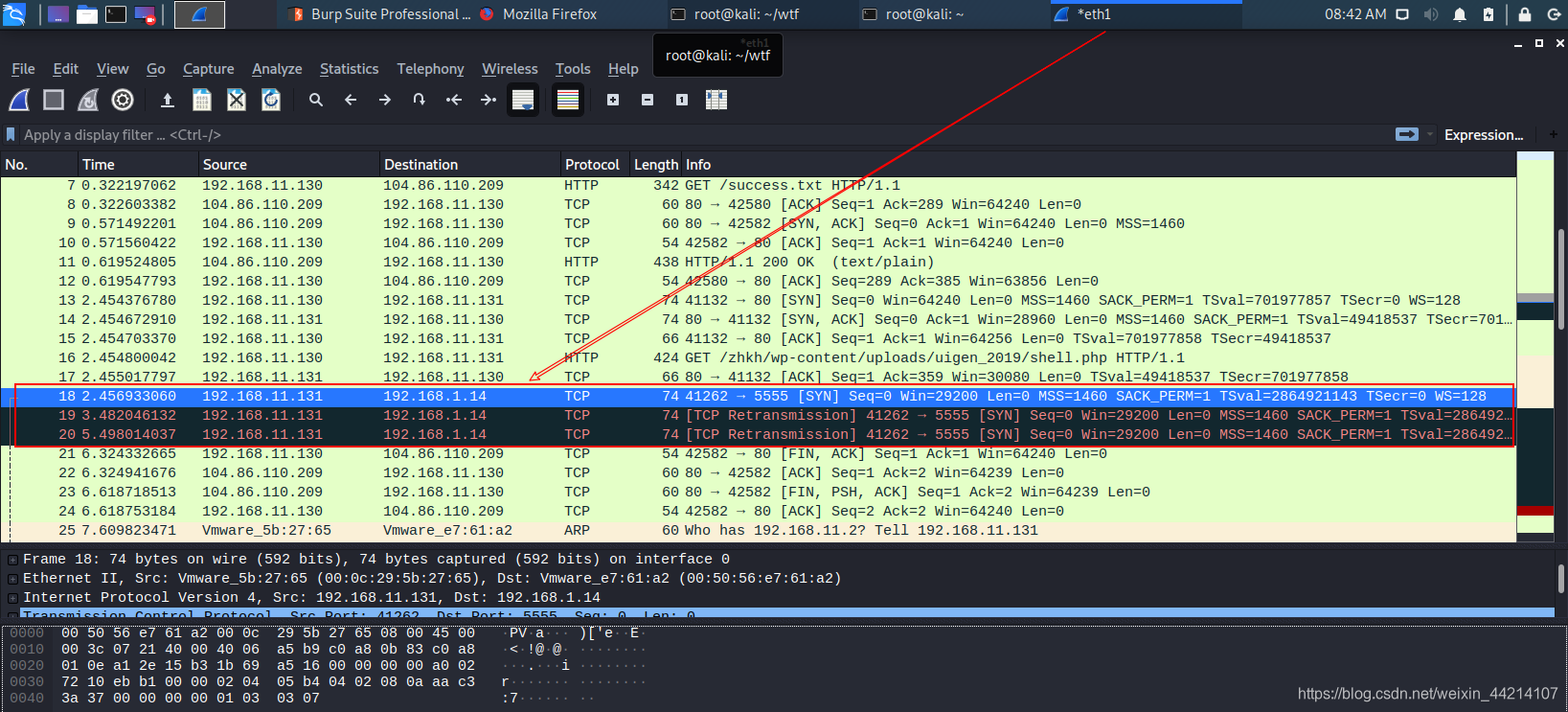1568x712 pixels.
Task: Open the Wireless menu
Action: 510,69
